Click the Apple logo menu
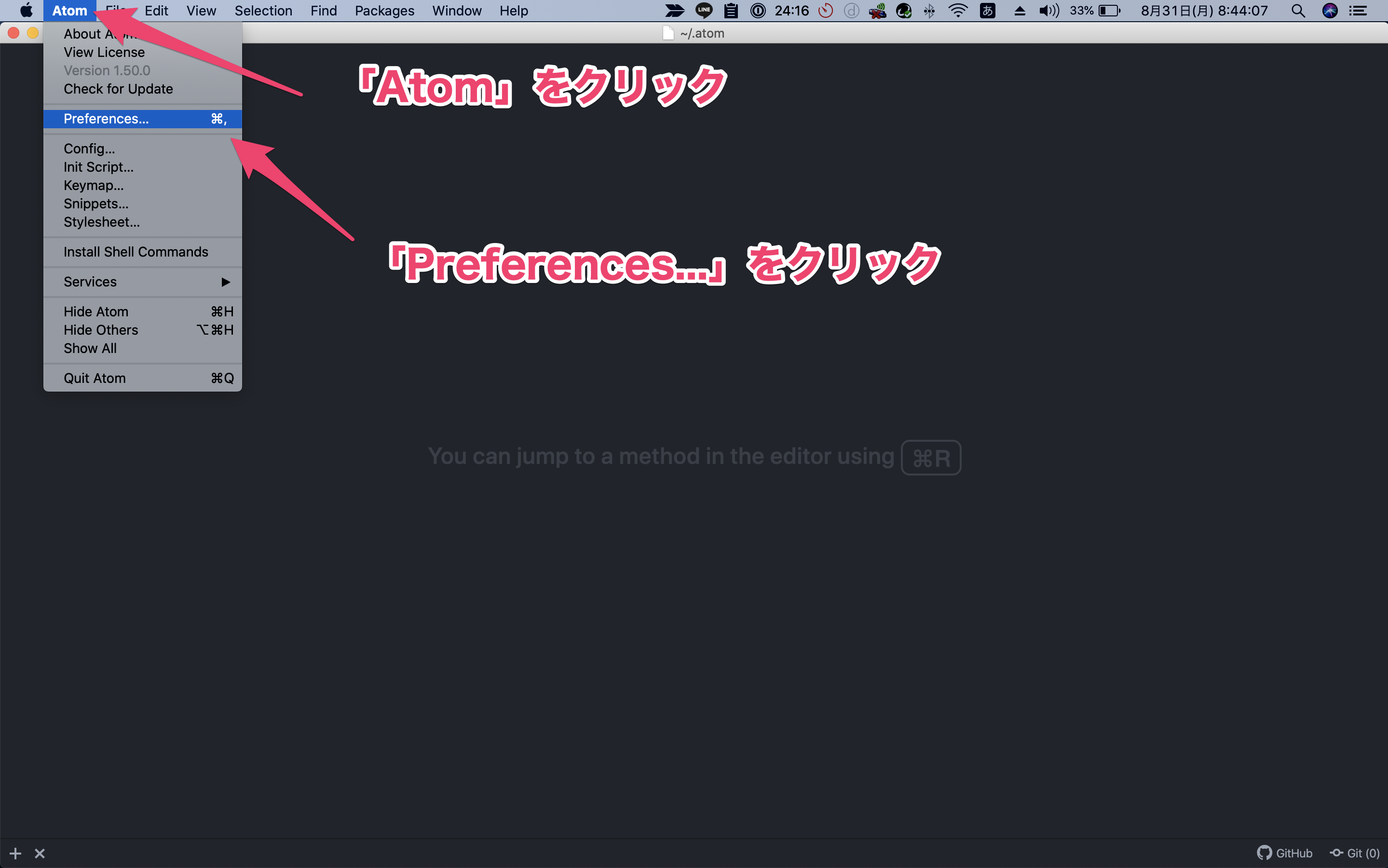This screenshot has width=1388, height=868. [x=27, y=11]
